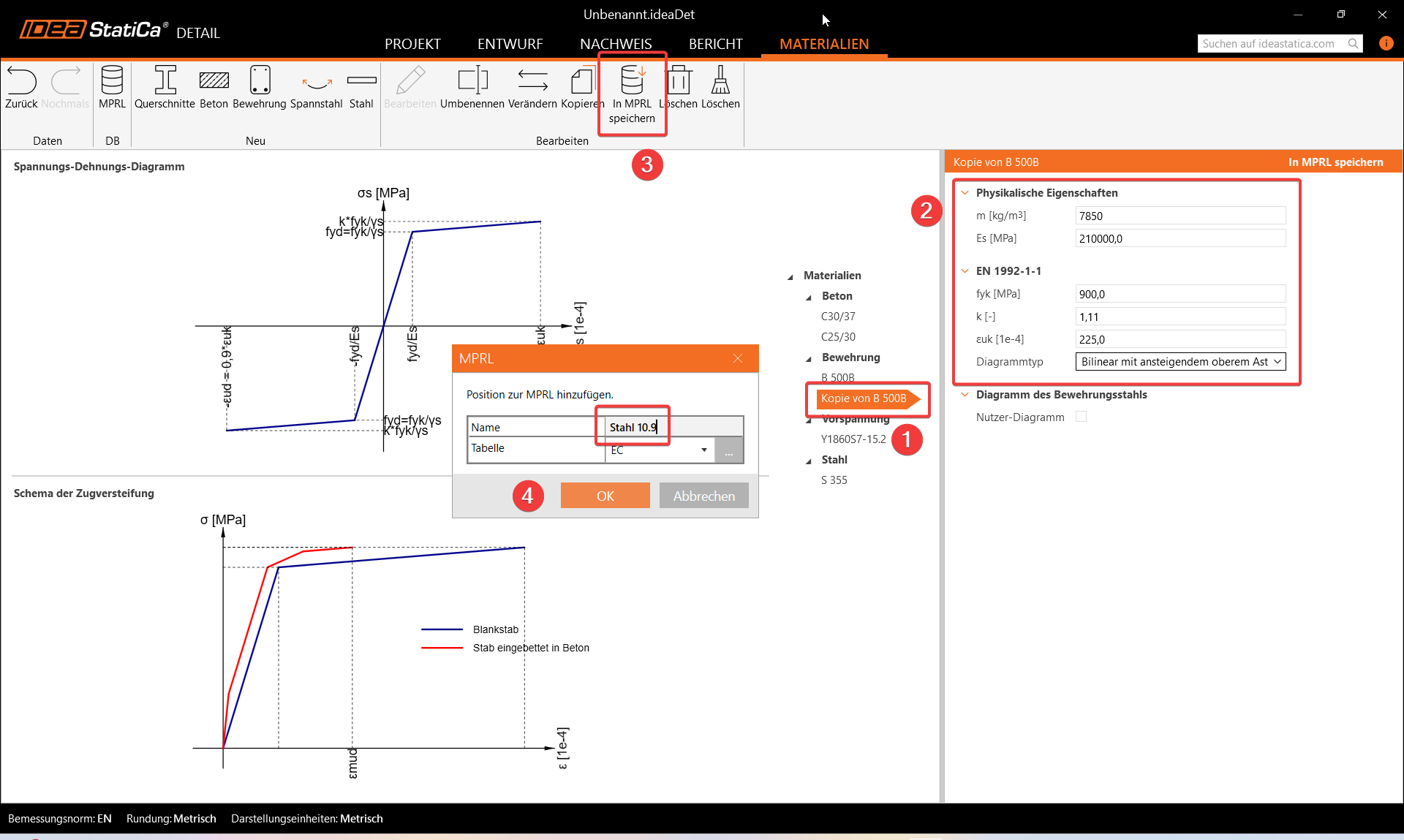This screenshot has width=1404, height=840.
Task: Enable the Nutzer-Diagramm checkbox
Action: [x=1081, y=417]
